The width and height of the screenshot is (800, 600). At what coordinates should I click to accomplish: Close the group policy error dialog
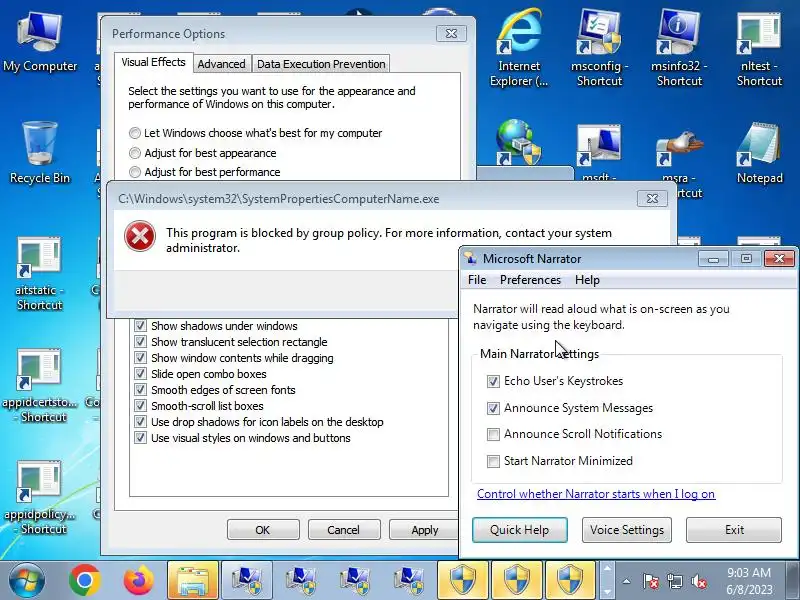[x=653, y=198]
